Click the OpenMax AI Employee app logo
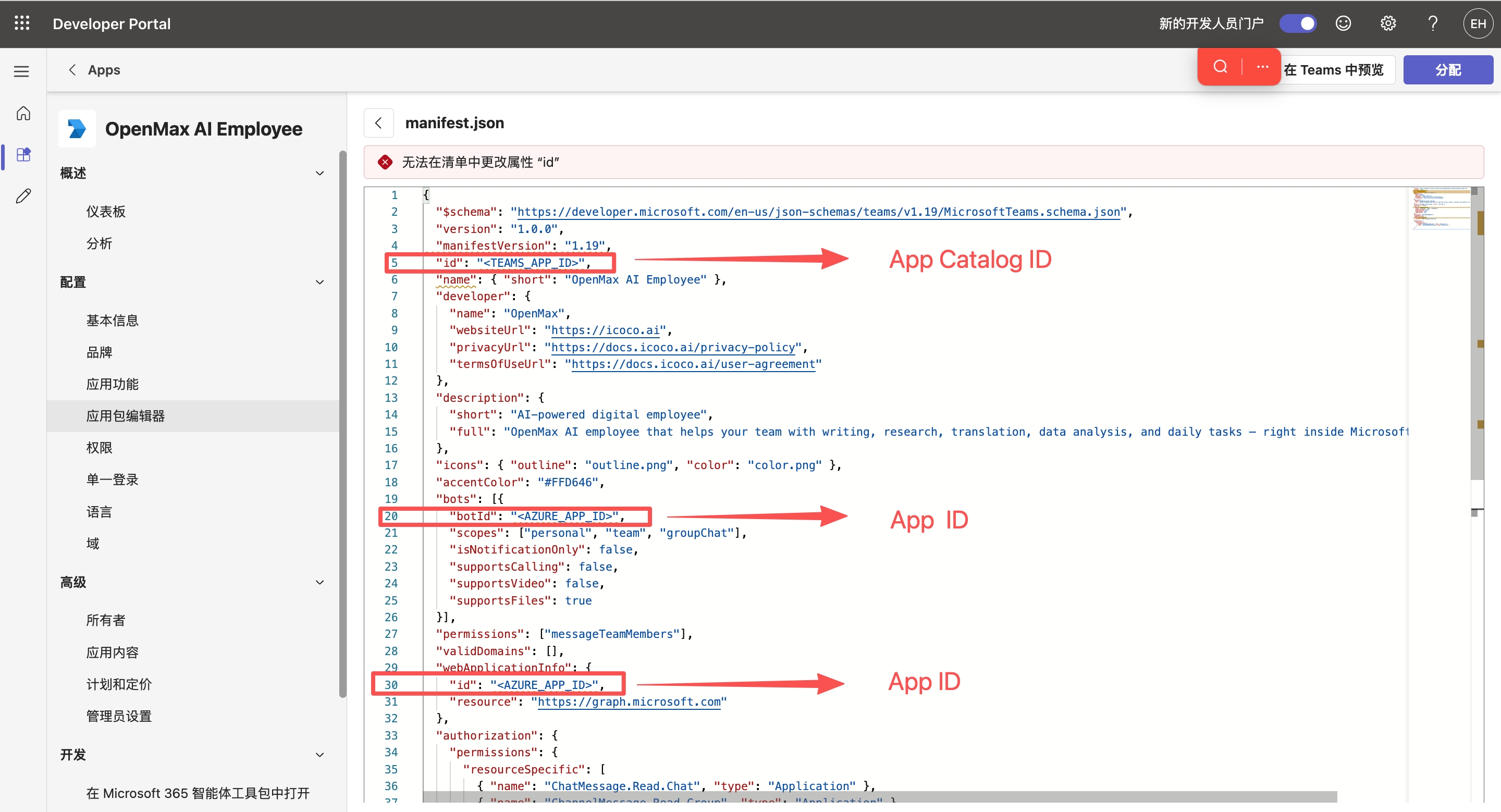The height and width of the screenshot is (812, 1501). (77, 129)
